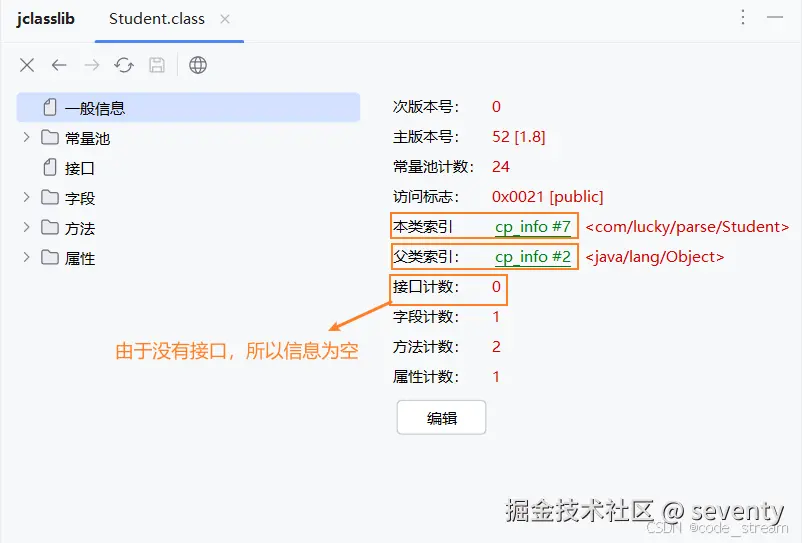Click the 父类索引 label
The width and height of the screenshot is (802, 543).
coord(426,257)
